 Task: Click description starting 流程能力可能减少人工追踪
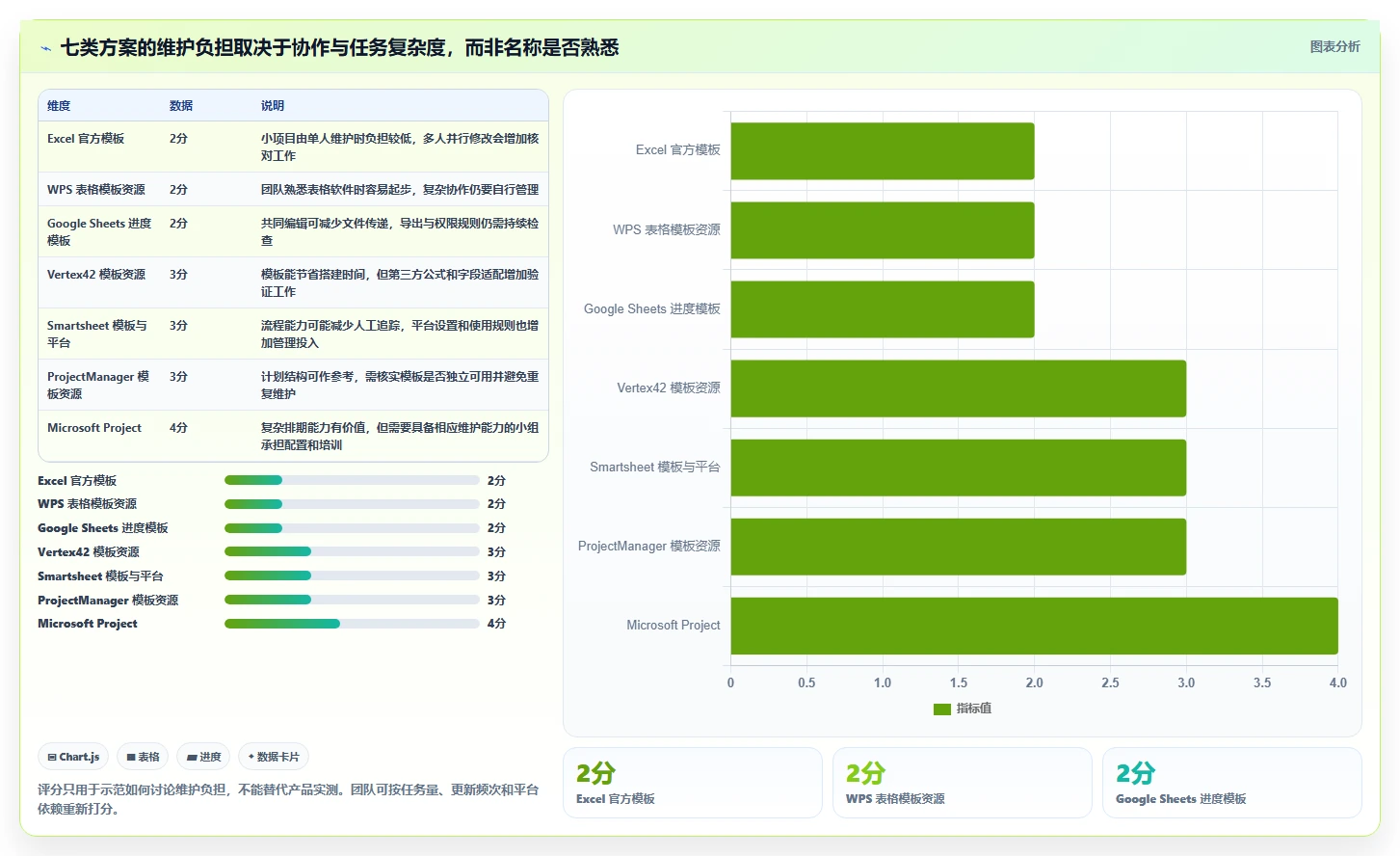[400, 334]
